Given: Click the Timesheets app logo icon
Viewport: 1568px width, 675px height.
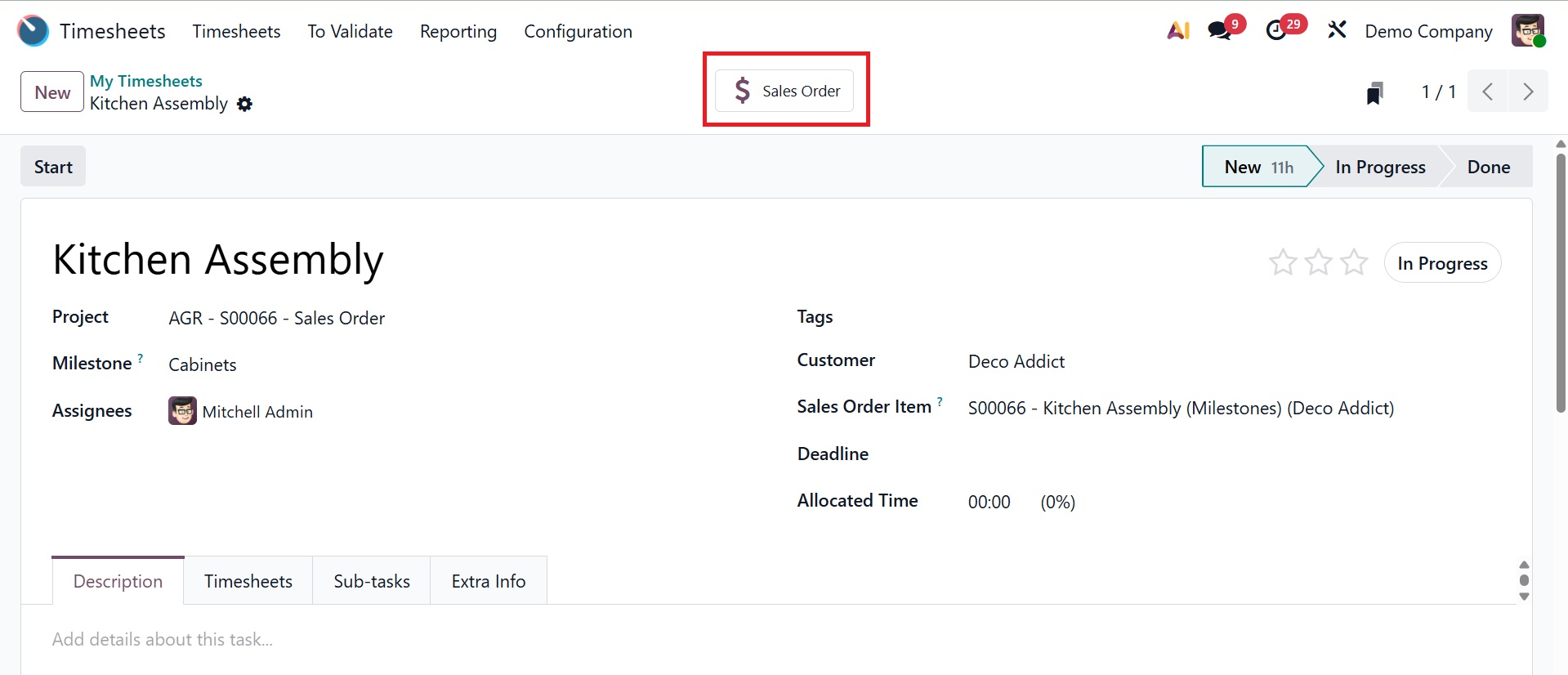Looking at the screenshot, I should click(x=33, y=31).
